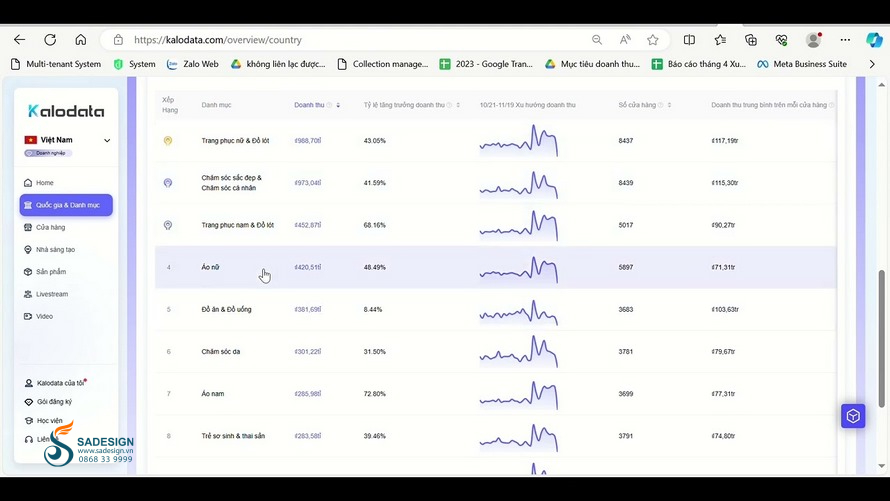
Task: Click the Doanh thu info help icon
Action: tap(329, 105)
